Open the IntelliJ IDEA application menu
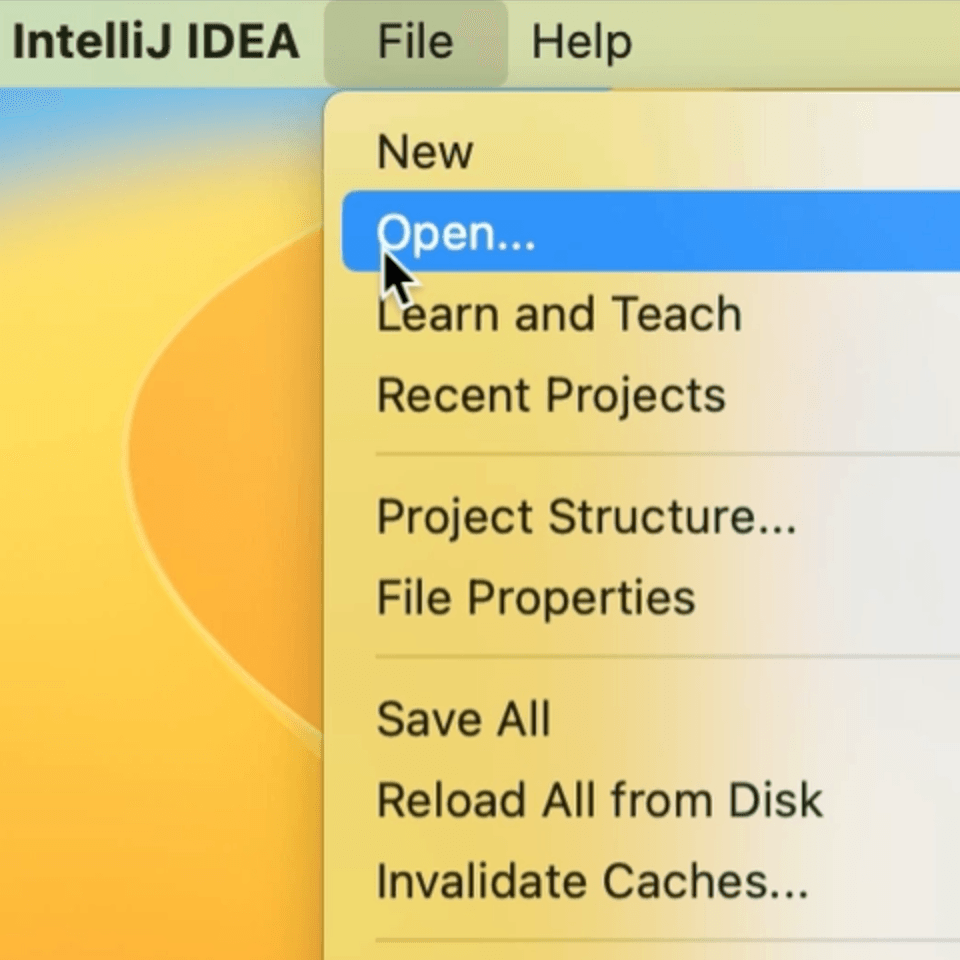960x960 pixels. pyautogui.click(x=155, y=42)
